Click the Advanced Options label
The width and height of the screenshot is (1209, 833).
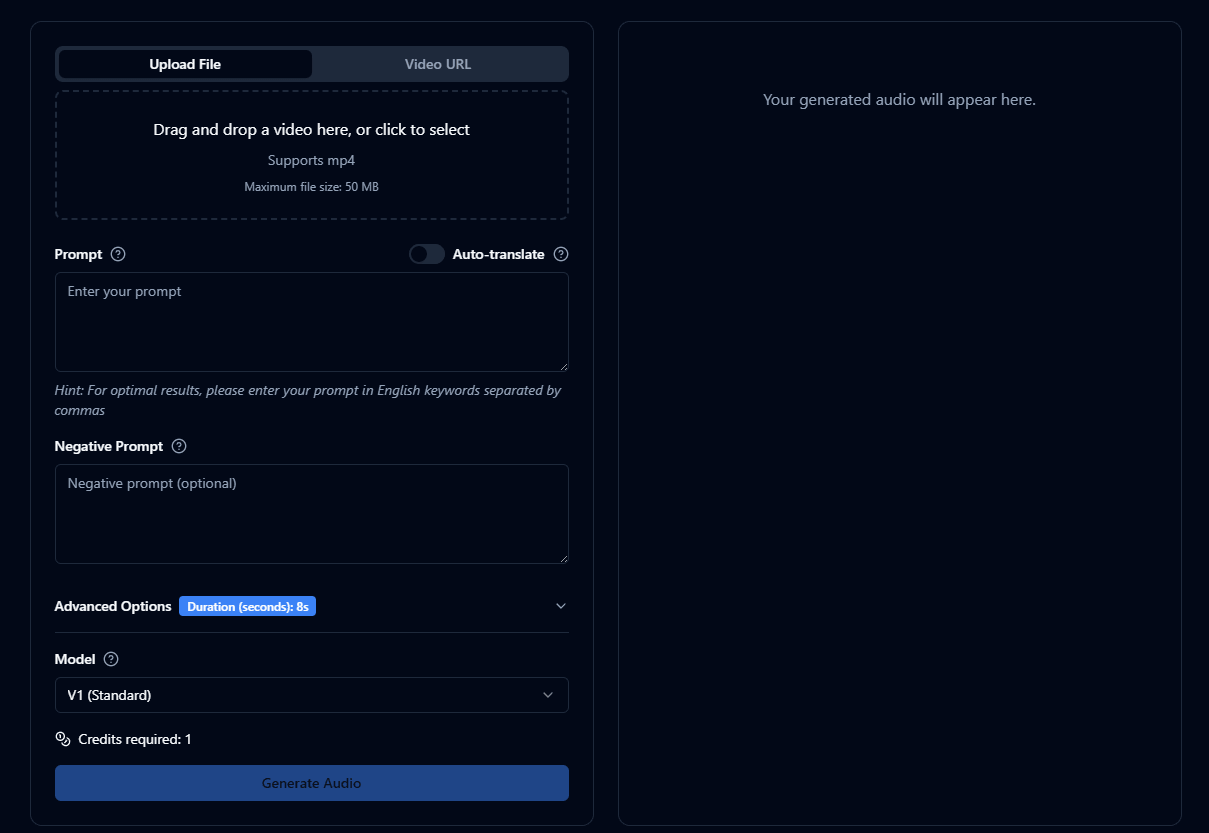[x=113, y=606]
